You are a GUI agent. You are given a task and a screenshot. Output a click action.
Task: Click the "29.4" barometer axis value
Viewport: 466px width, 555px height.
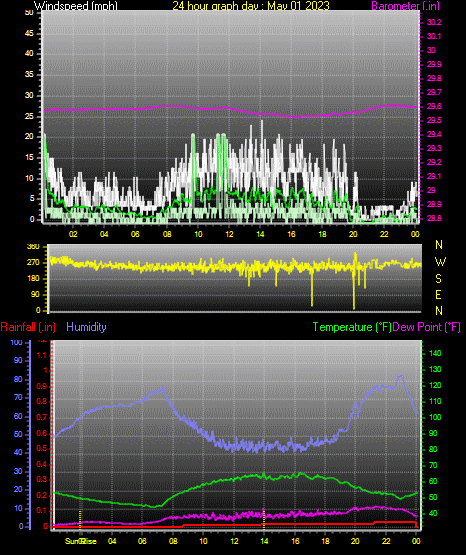[434, 135]
